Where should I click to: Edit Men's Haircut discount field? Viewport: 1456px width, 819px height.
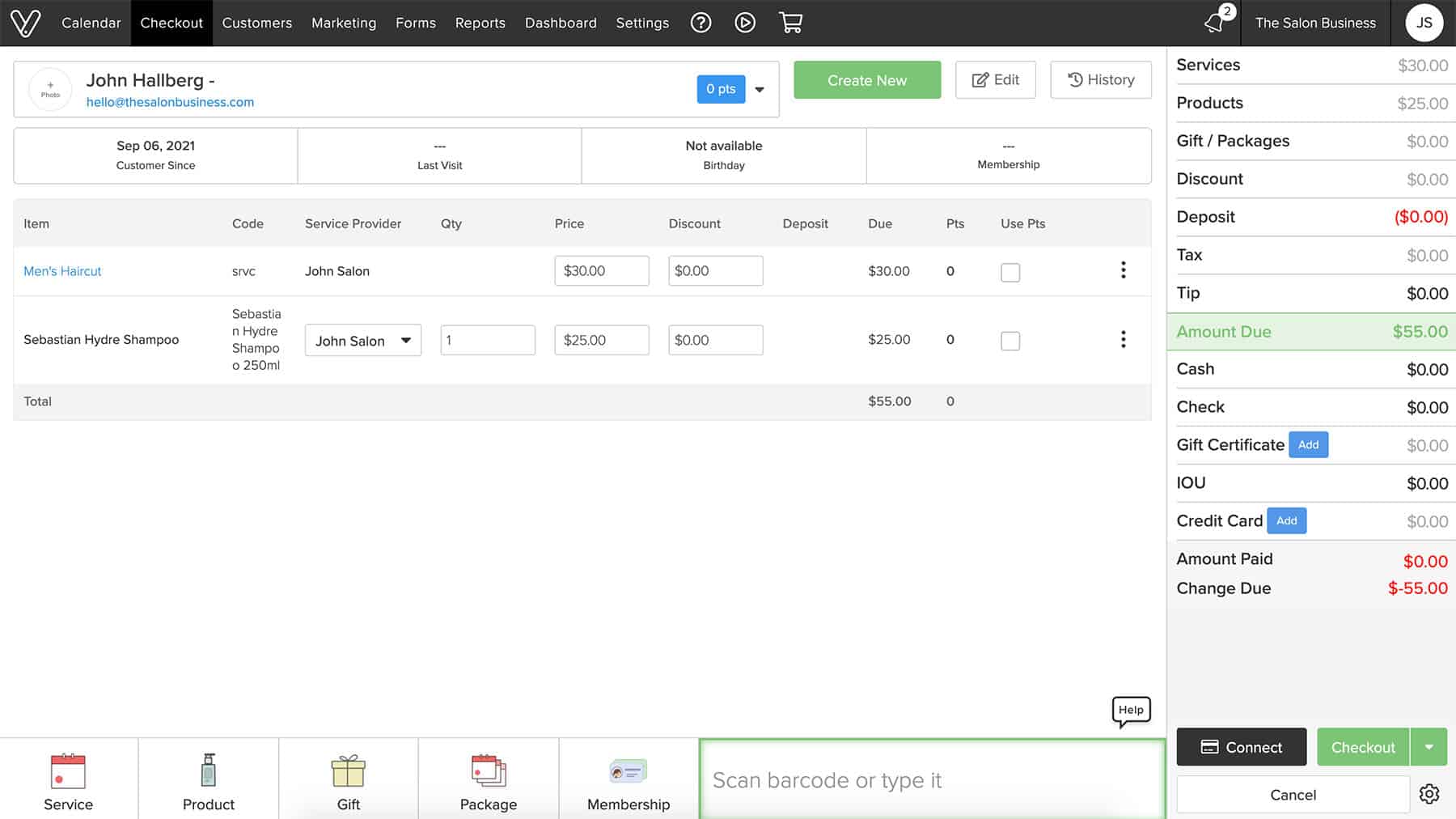point(716,270)
